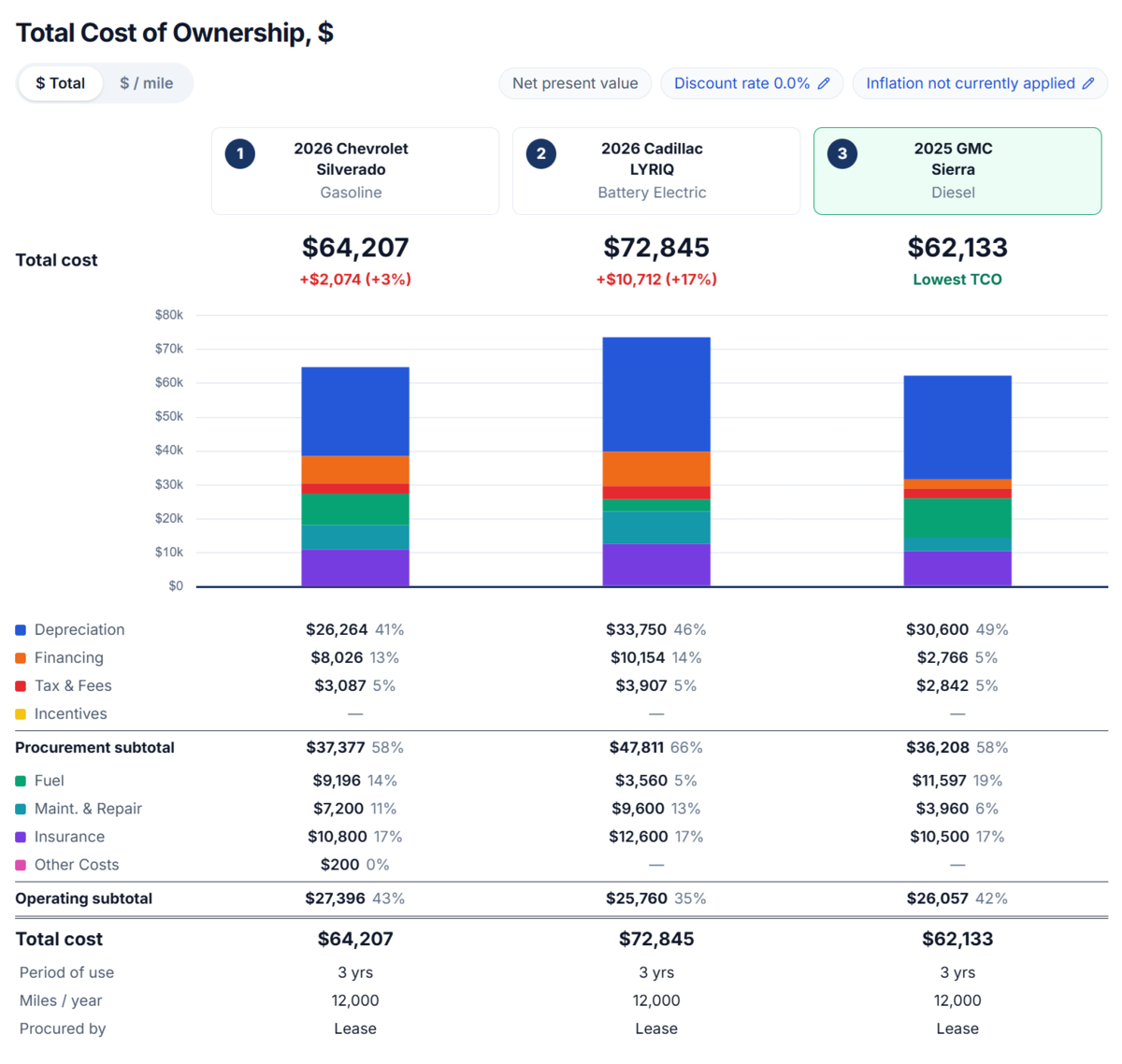Image resolution: width=1122 pixels, height=1064 pixels.
Task: Click the Silverado maintenance value $7,200
Action: tap(338, 809)
